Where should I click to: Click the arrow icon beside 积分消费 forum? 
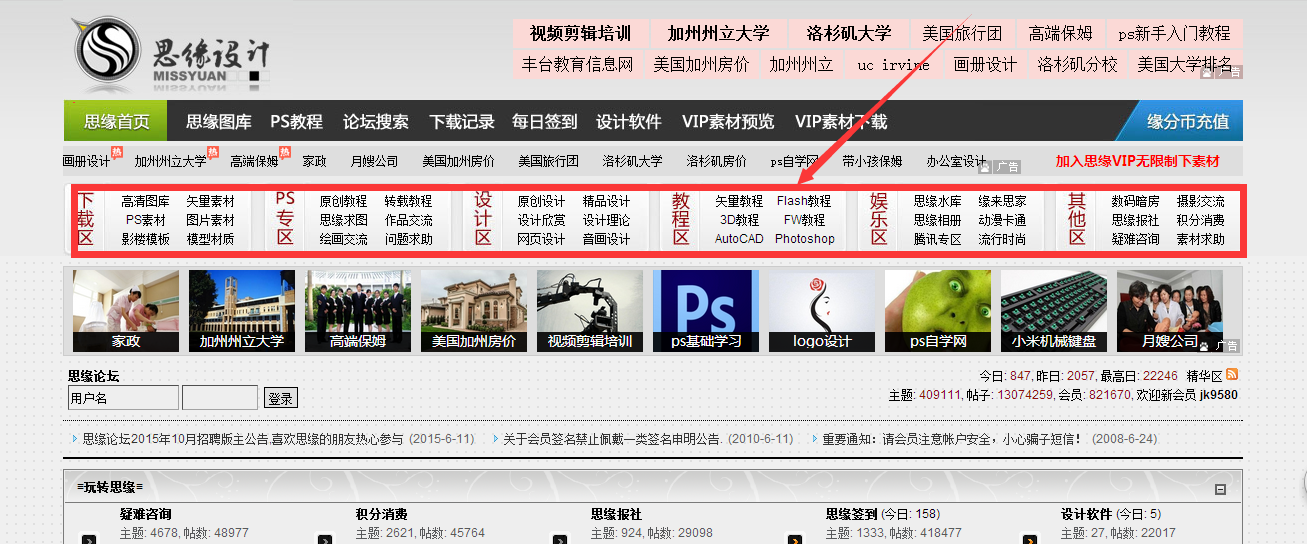coord(324,540)
